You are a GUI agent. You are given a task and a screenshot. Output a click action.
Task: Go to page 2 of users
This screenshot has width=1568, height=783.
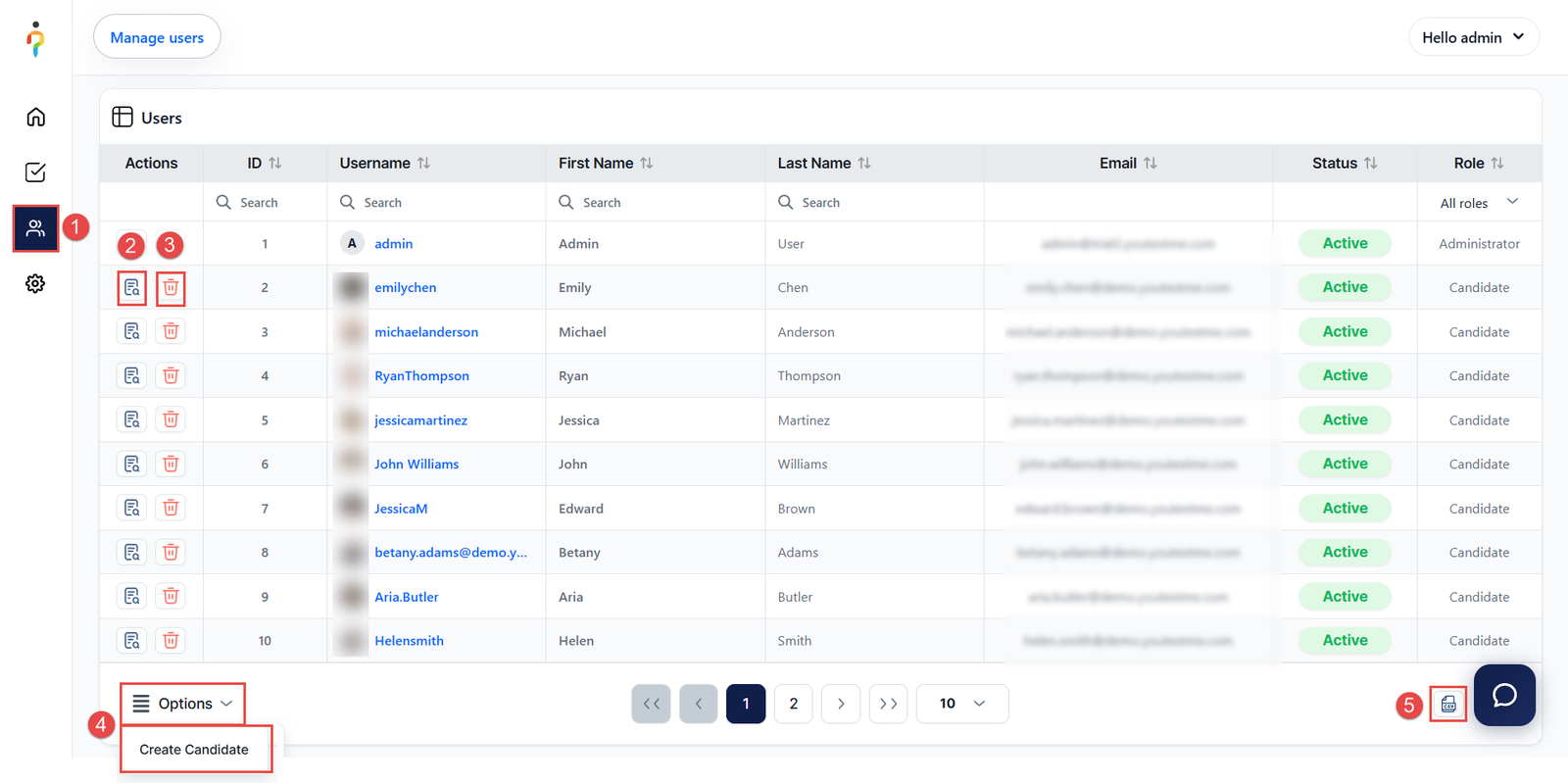(x=793, y=704)
